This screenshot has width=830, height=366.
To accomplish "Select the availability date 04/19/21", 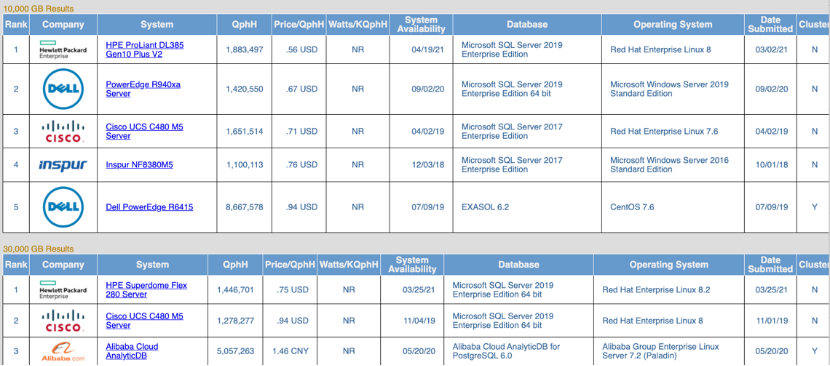I will point(428,49).
